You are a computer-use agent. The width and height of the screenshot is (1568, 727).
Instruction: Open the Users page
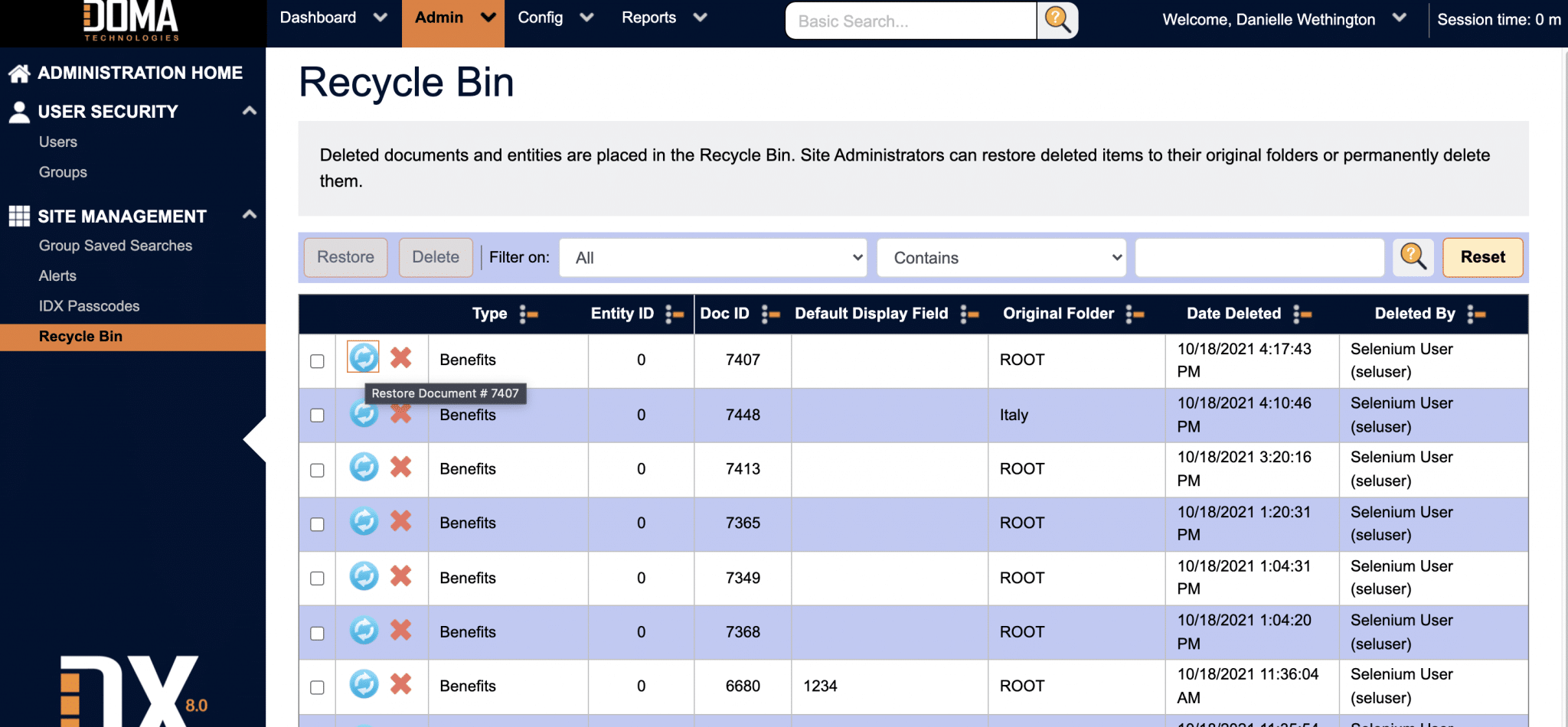58,142
